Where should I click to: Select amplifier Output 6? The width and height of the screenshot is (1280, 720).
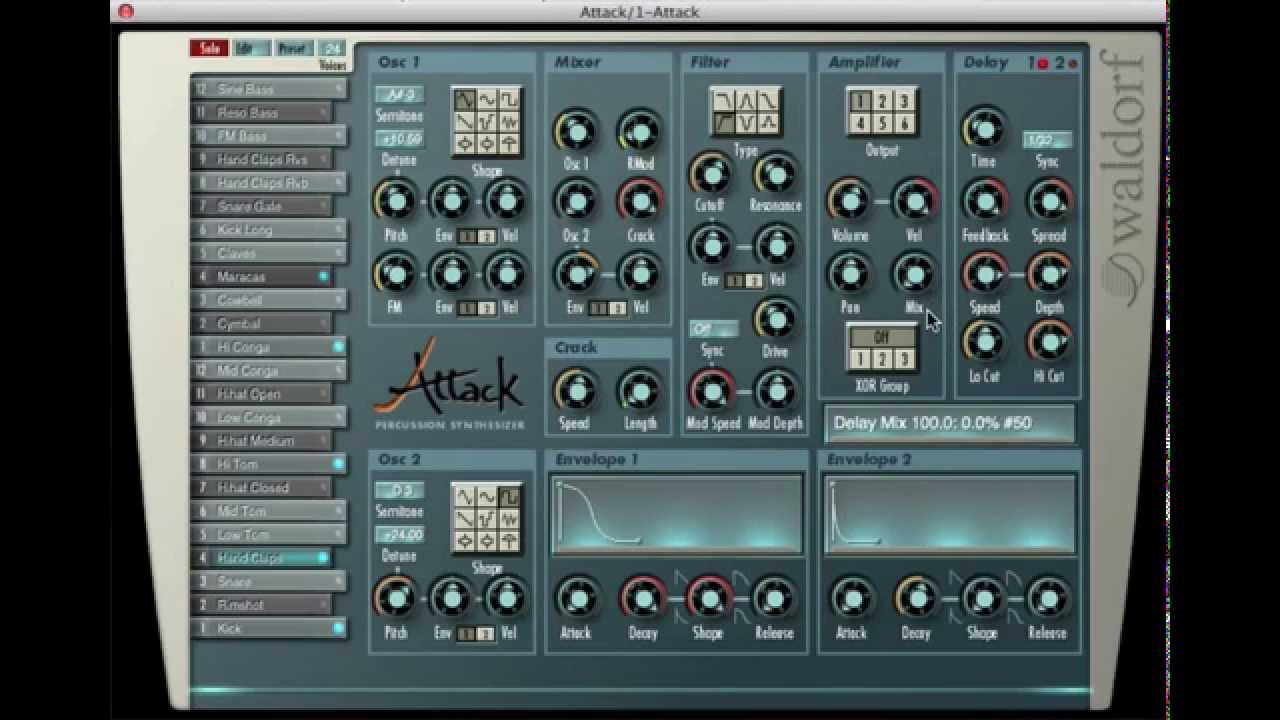tap(903, 123)
